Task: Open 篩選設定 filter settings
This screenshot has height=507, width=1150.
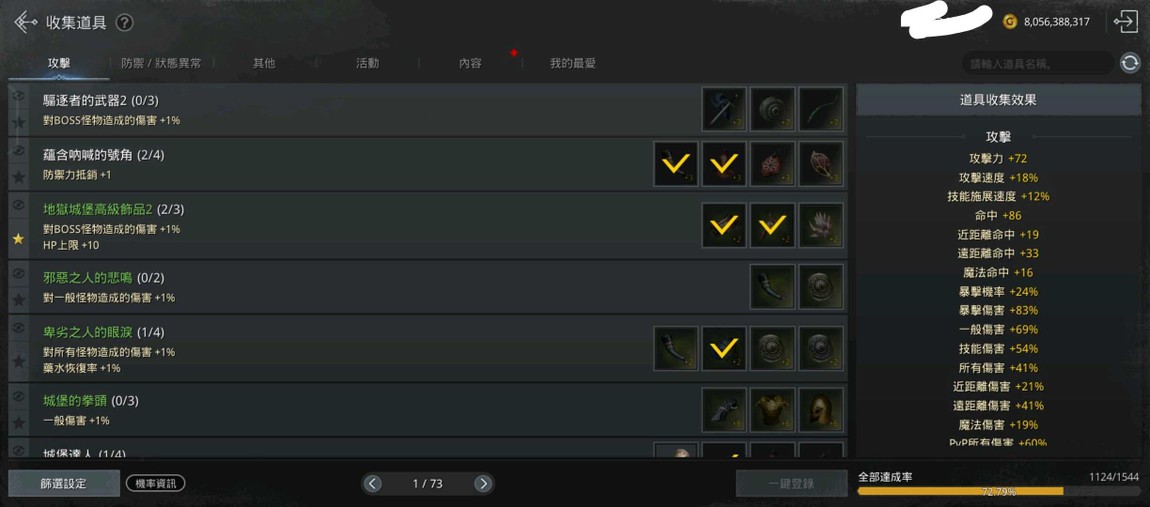Action: [64, 484]
